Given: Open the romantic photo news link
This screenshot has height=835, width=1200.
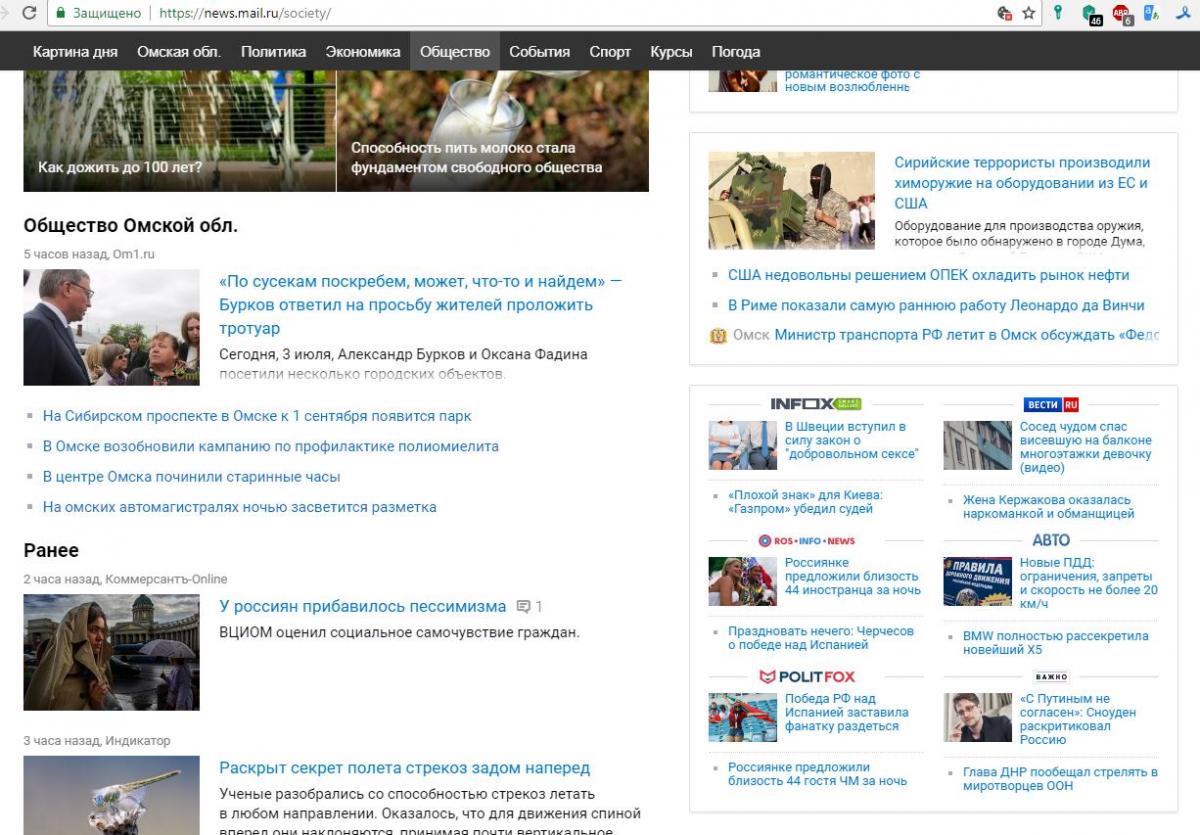Looking at the screenshot, I should (852, 80).
